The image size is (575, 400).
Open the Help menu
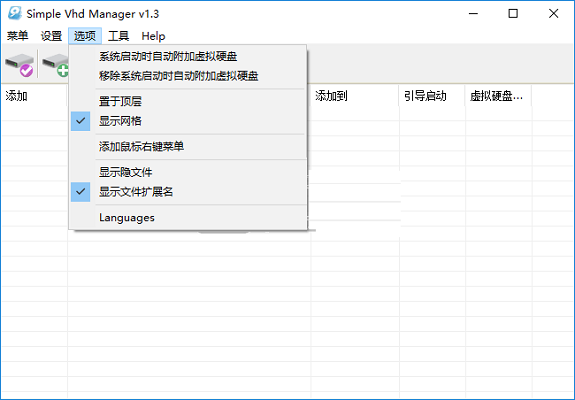153,36
